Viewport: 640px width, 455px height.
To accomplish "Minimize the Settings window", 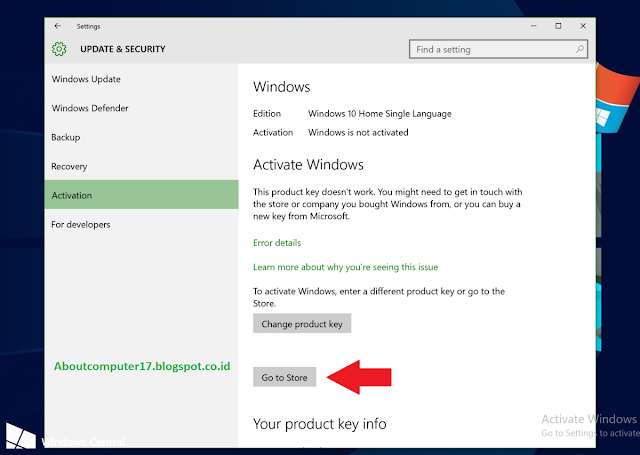I will pyautogui.click(x=533, y=26).
